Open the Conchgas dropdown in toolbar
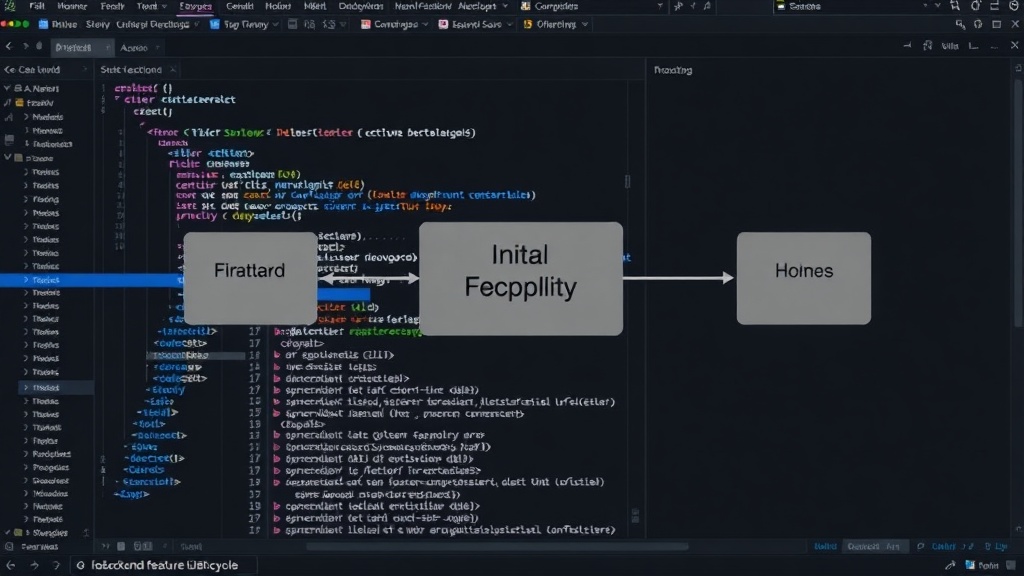Image resolution: width=1024 pixels, height=576 pixels. (x=394, y=24)
